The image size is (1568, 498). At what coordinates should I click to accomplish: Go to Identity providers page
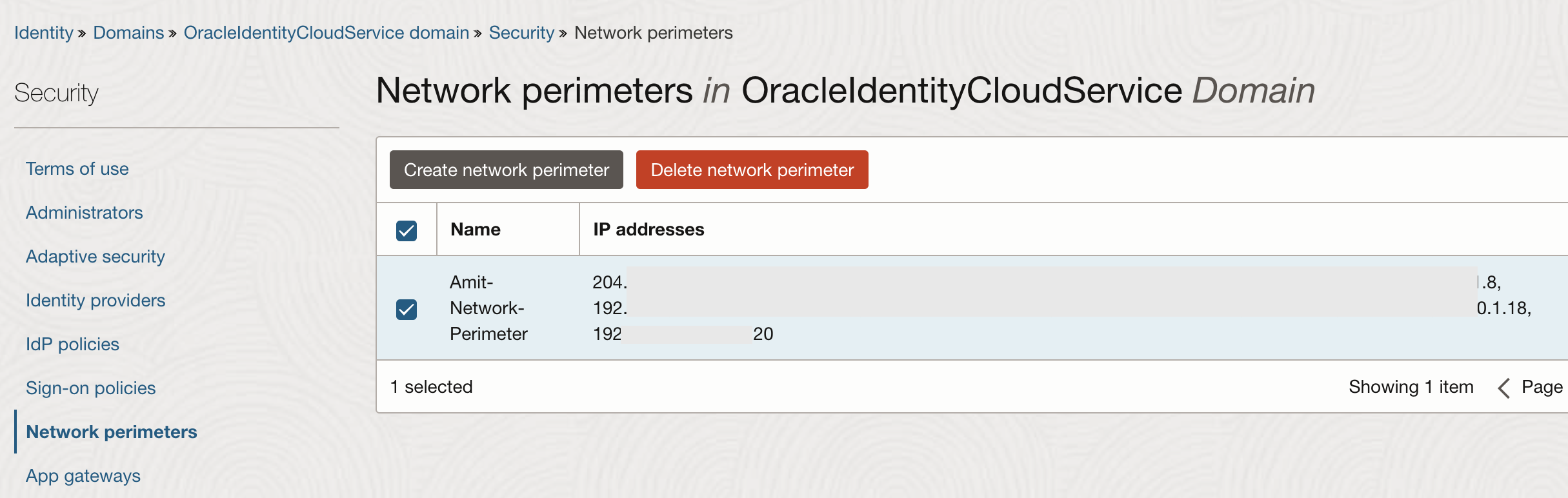(x=95, y=301)
